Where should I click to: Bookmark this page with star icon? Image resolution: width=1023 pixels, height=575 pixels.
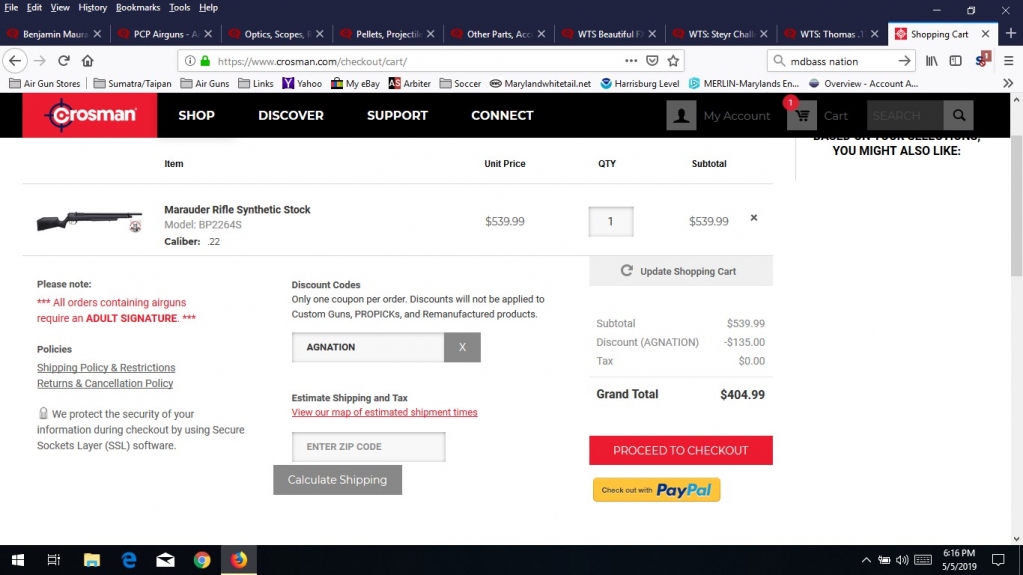click(x=673, y=61)
